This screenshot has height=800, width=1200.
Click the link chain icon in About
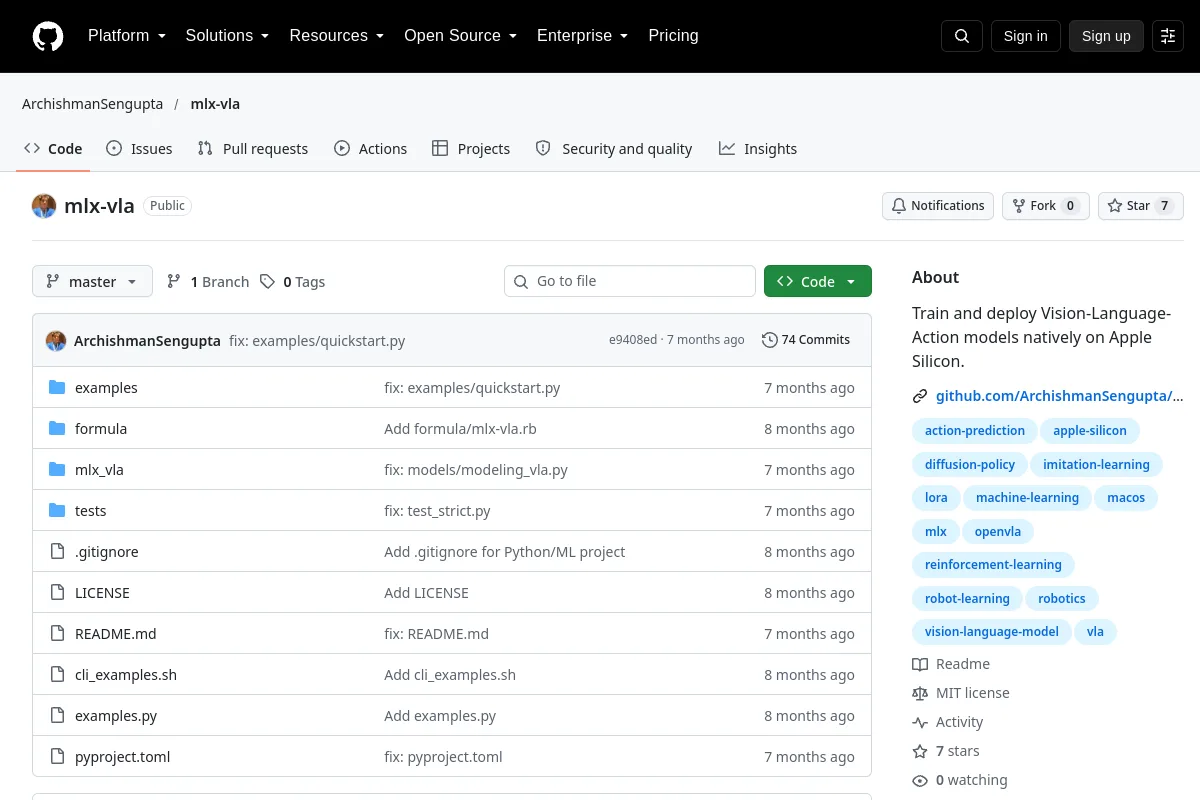click(x=920, y=396)
